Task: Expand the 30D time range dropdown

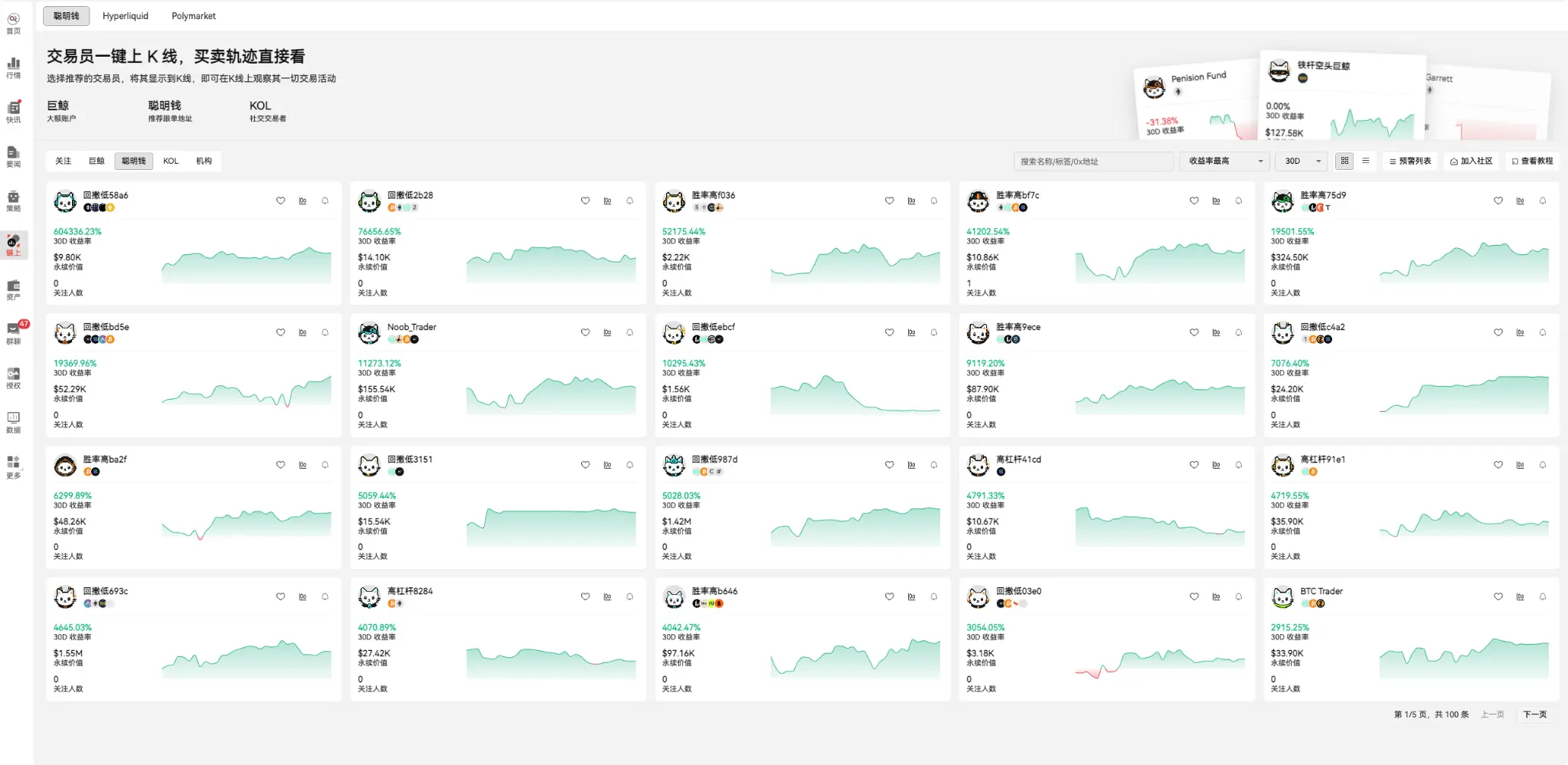Action: 1302,161
